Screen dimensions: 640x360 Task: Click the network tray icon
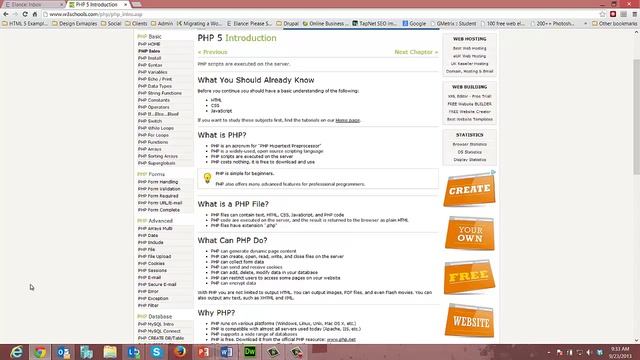point(579,352)
